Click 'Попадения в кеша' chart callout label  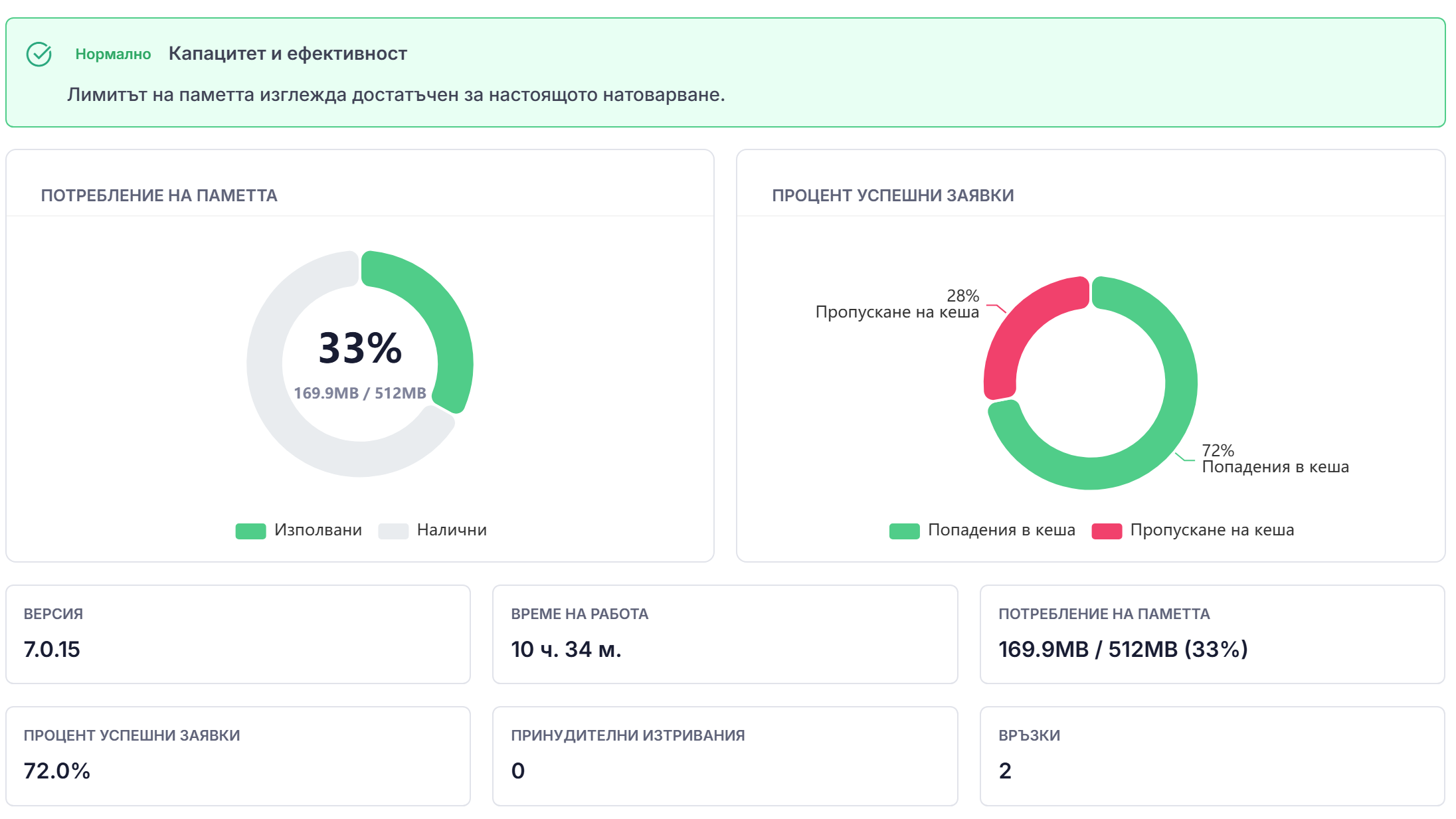point(1275,467)
